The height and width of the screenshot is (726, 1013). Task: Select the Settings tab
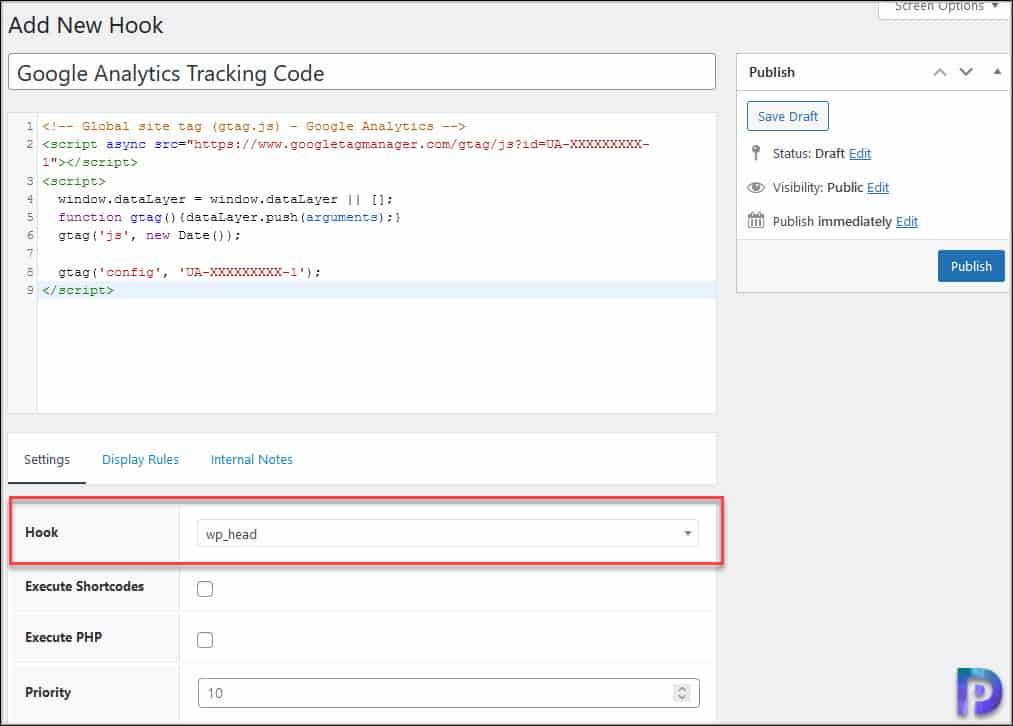47,459
